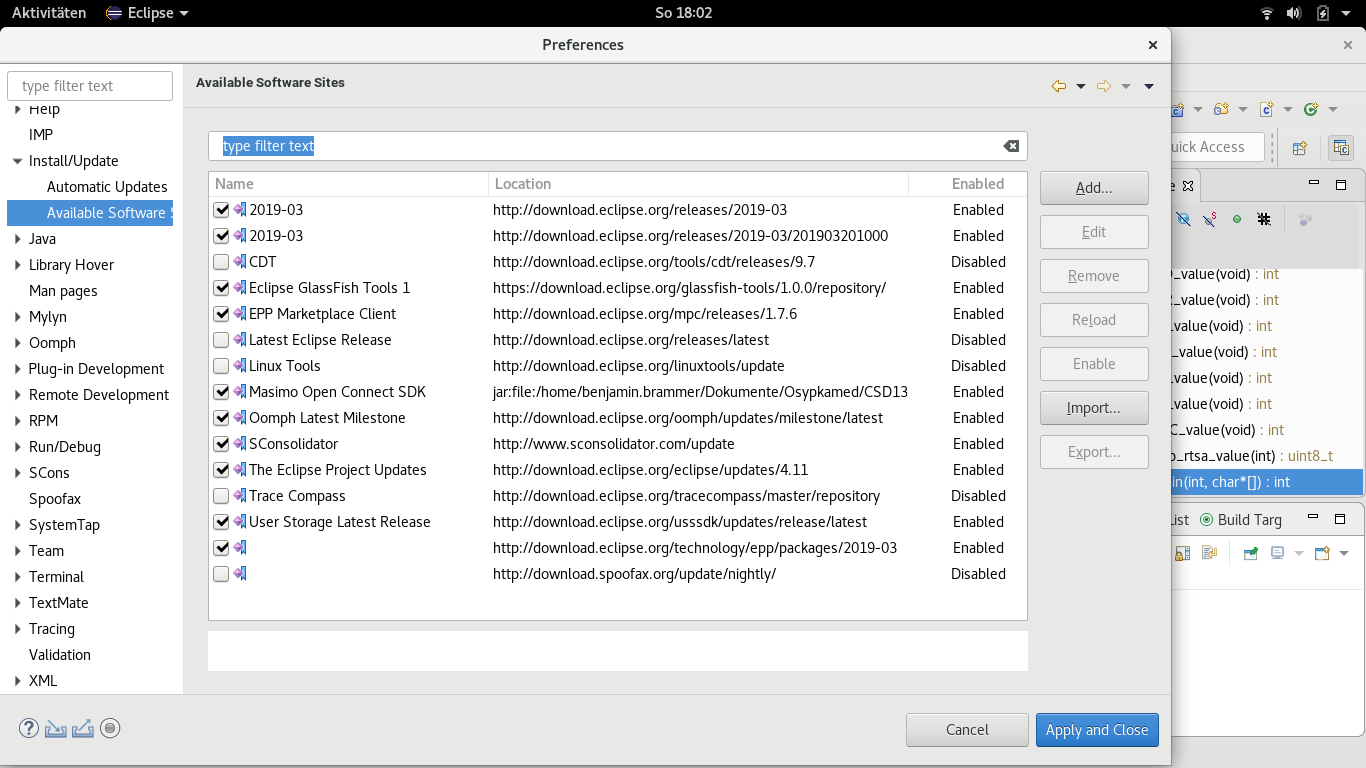Select Automatic Updates in the tree
The width and height of the screenshot is (1366, 768).
(x=107, y=187)
